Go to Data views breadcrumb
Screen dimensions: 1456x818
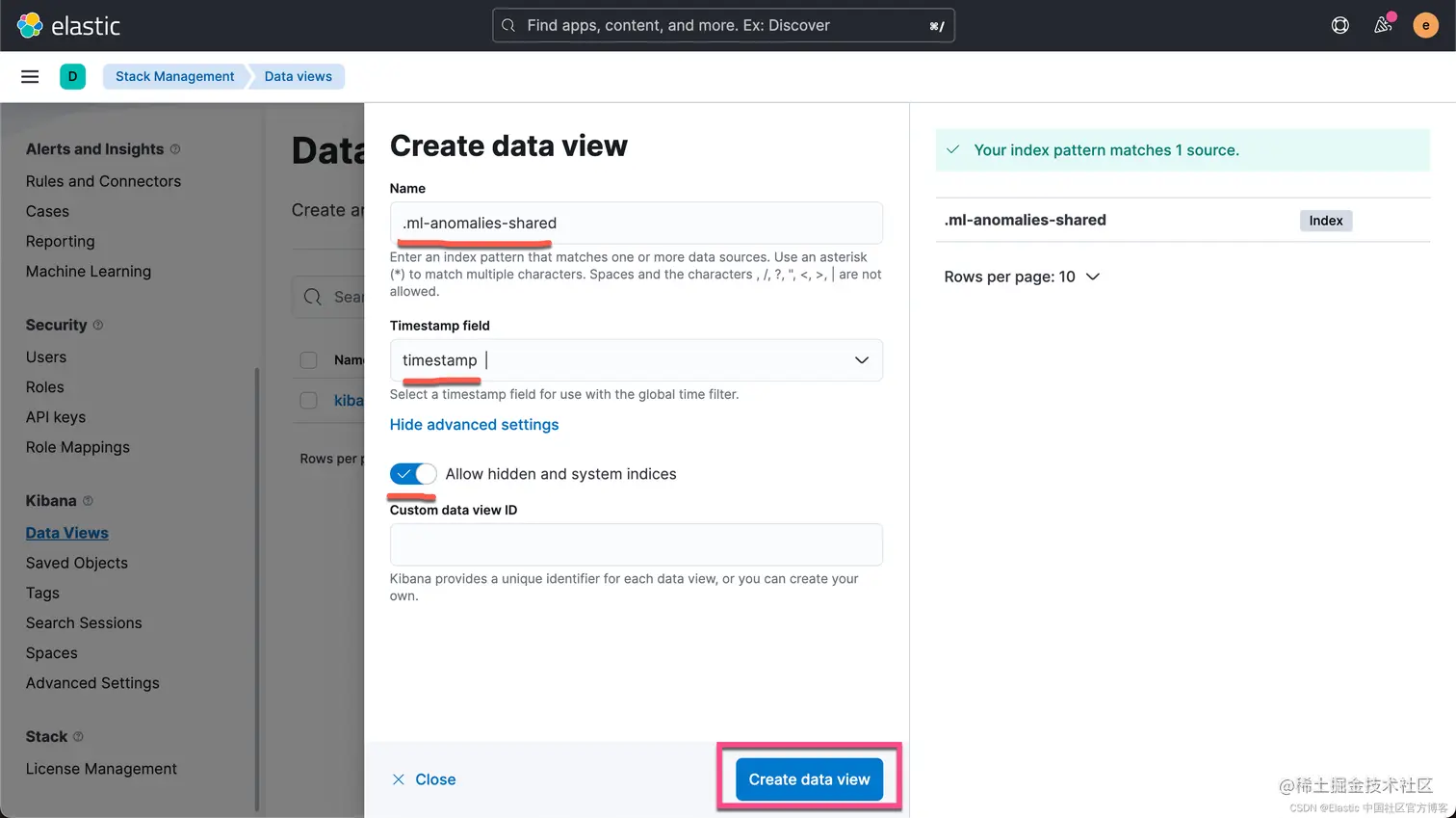pos(298,76)
